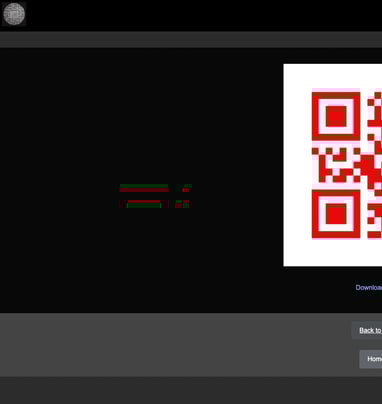This screenshot has height=404, width=382.
Task: Go to the Home button
Action: 371,359
